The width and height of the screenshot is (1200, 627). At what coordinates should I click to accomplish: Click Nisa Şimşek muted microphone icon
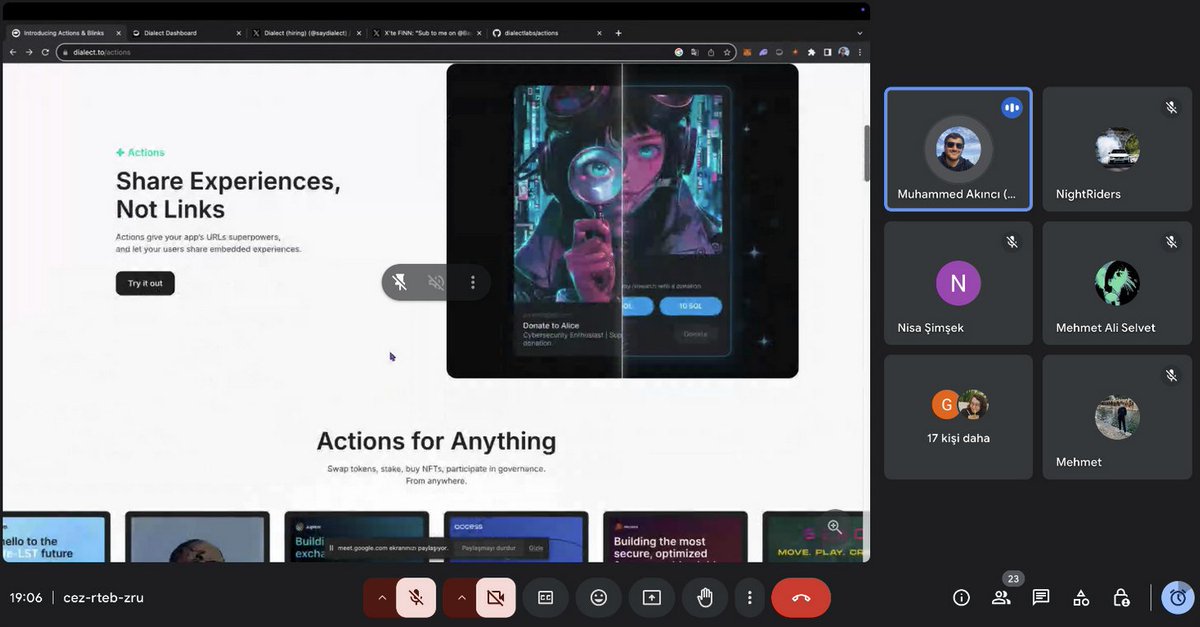click(1012, 241)
